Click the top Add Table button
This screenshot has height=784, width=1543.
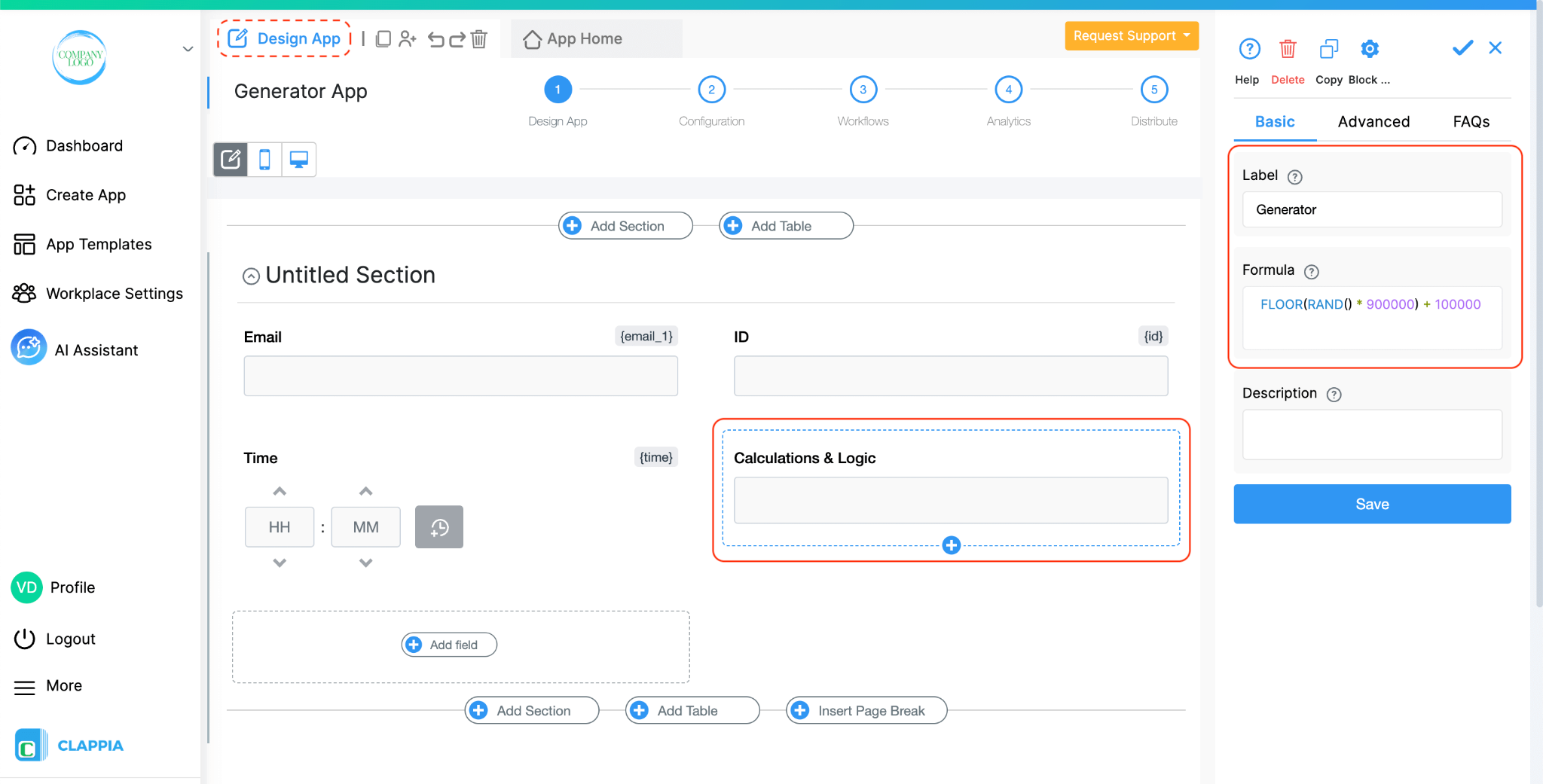[786, 226]
